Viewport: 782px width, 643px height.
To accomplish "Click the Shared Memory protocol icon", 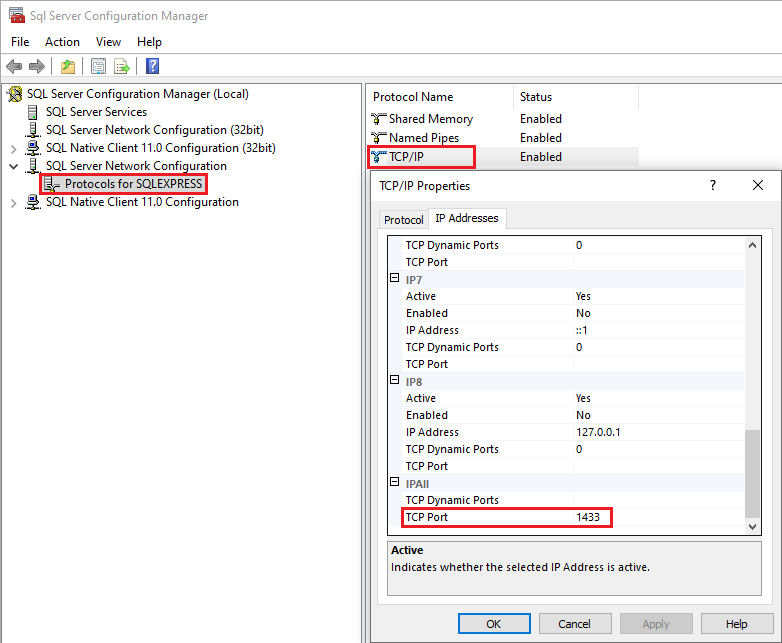I will click(379, 119).
